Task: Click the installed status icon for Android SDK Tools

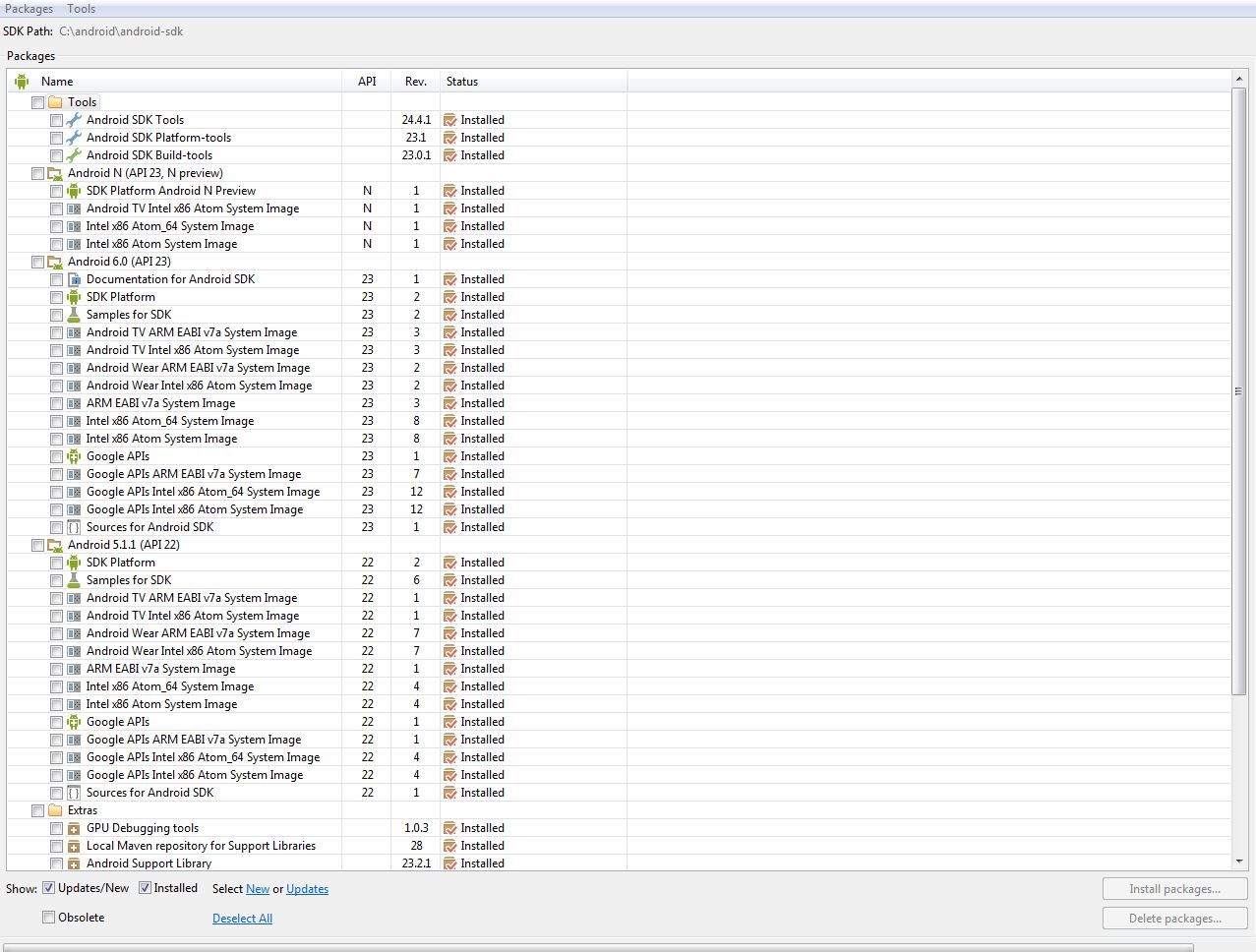Action: pos(450,120)
